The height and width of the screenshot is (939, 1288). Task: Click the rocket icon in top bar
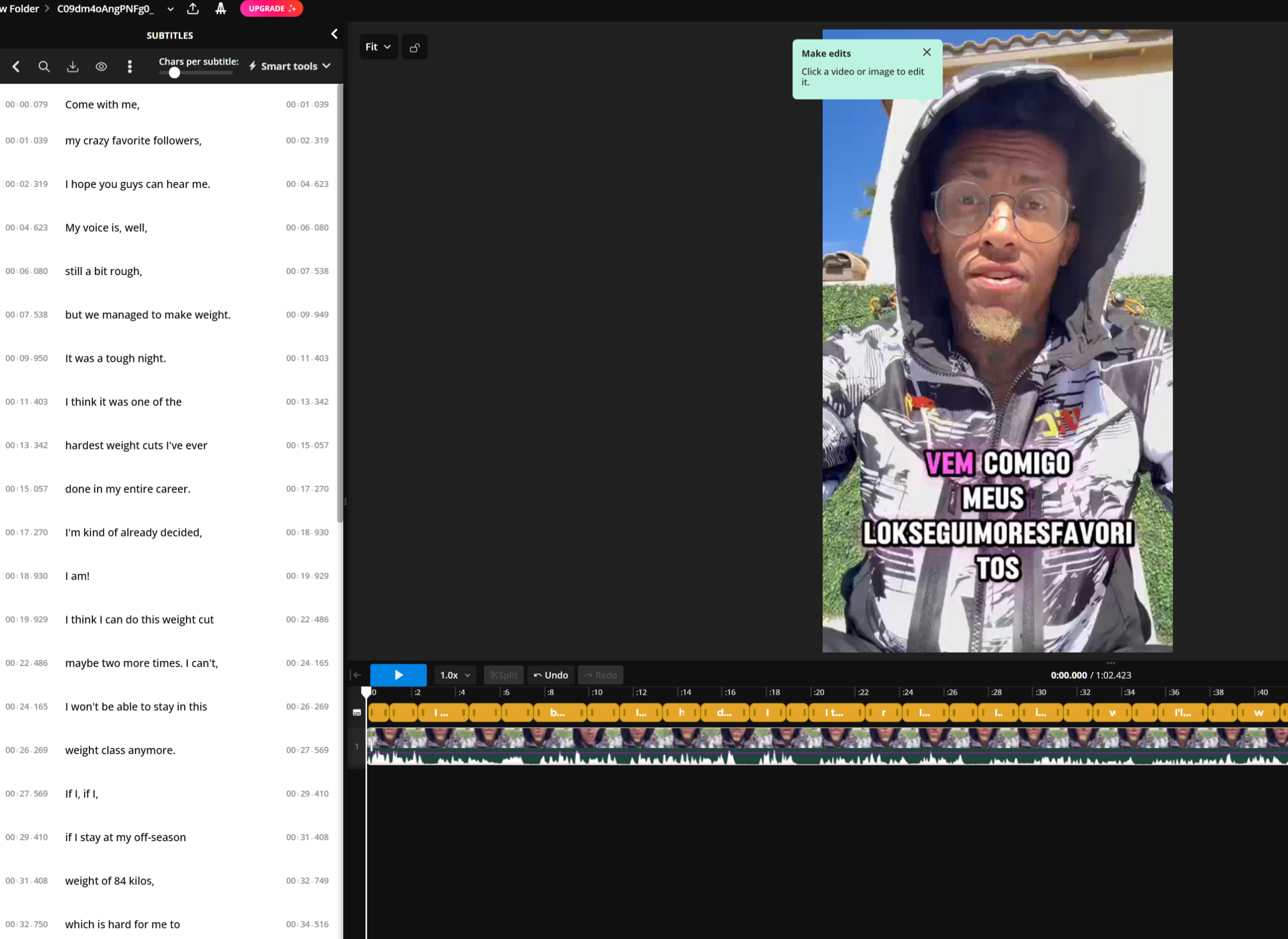[x=220, y=9]
